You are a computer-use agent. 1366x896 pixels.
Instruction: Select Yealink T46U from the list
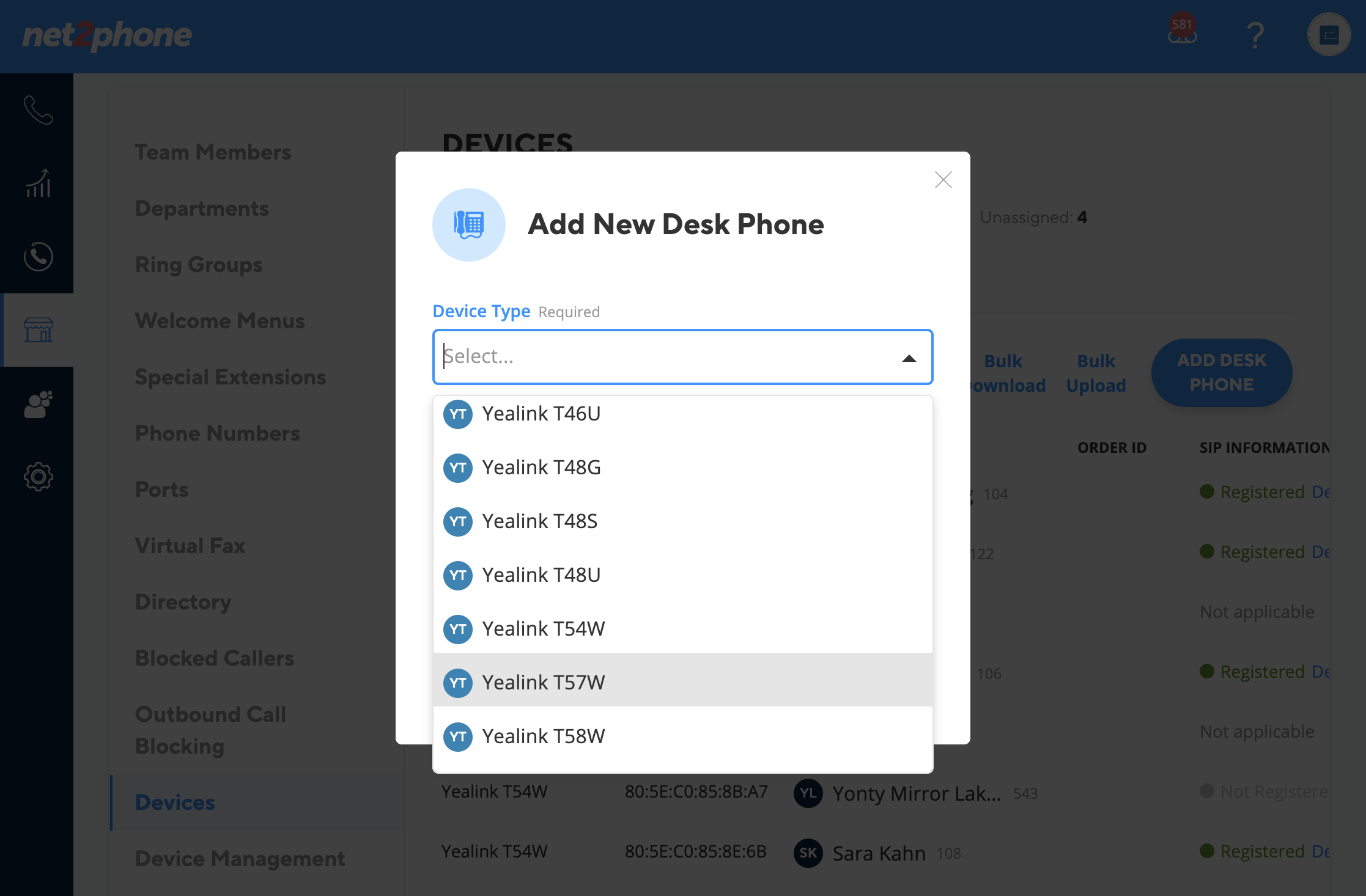(x=682, y=414)
